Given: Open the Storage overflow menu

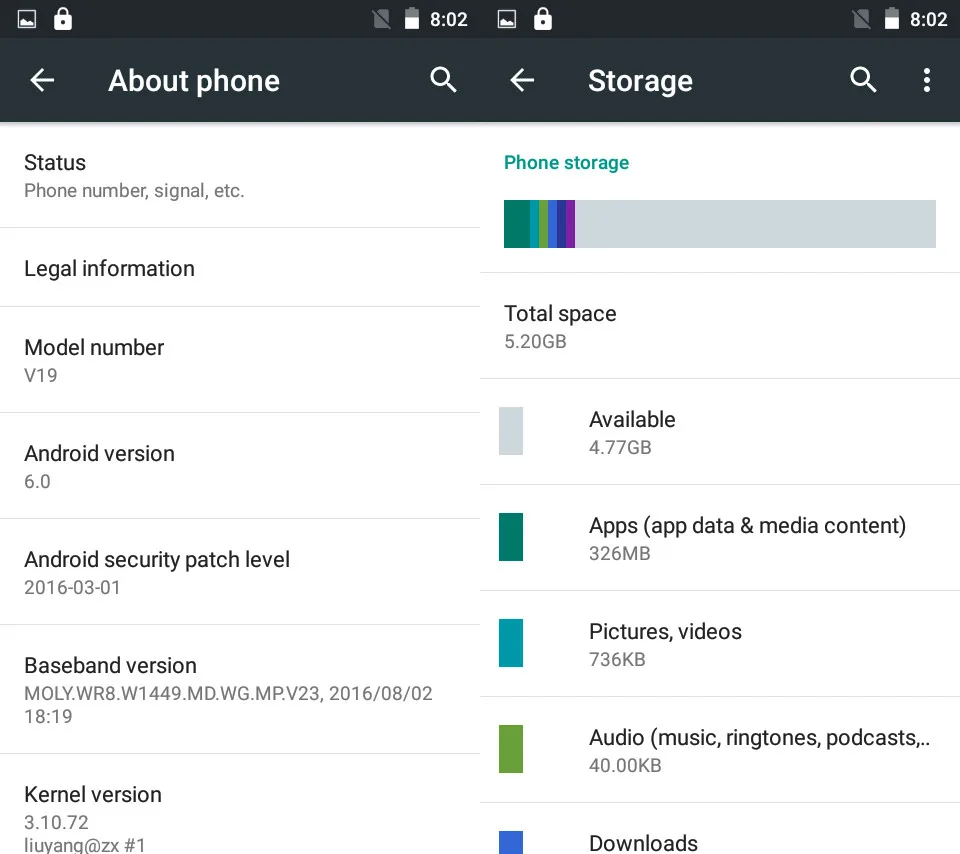Looking at the screenshot, I should point(927,80).
